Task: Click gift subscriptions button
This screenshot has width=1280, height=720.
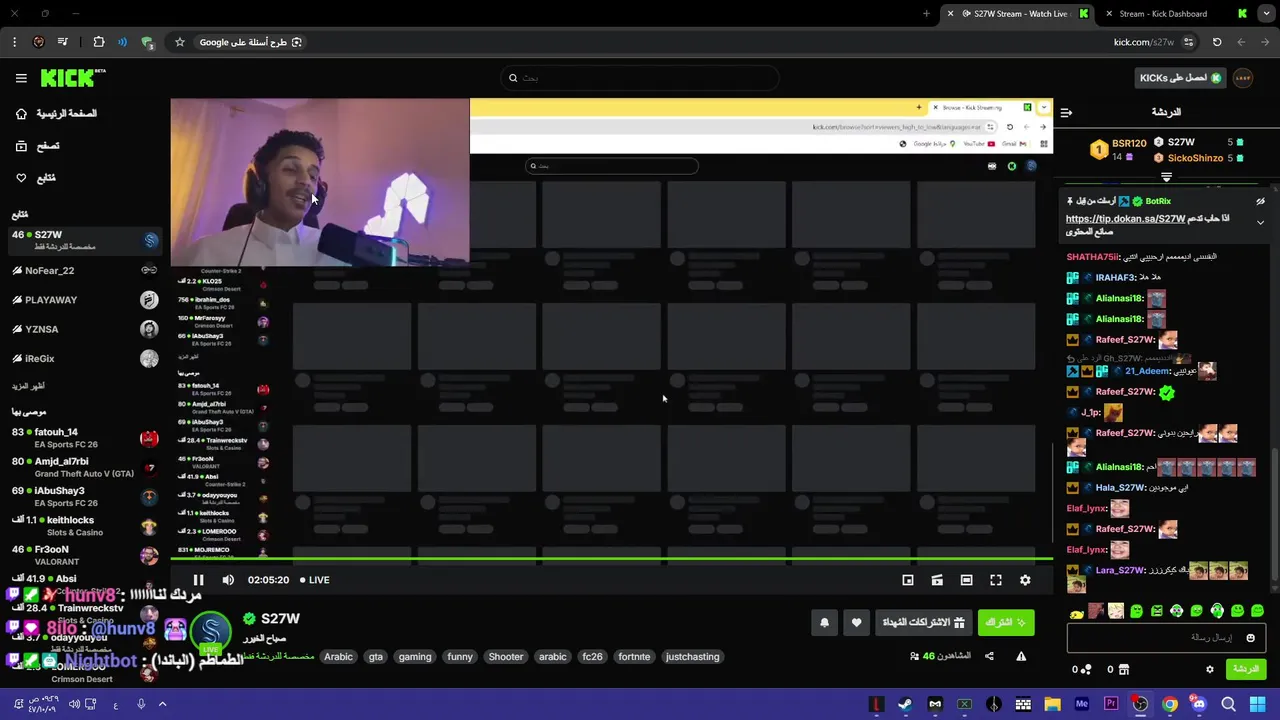Action: (x=923, y=623)
